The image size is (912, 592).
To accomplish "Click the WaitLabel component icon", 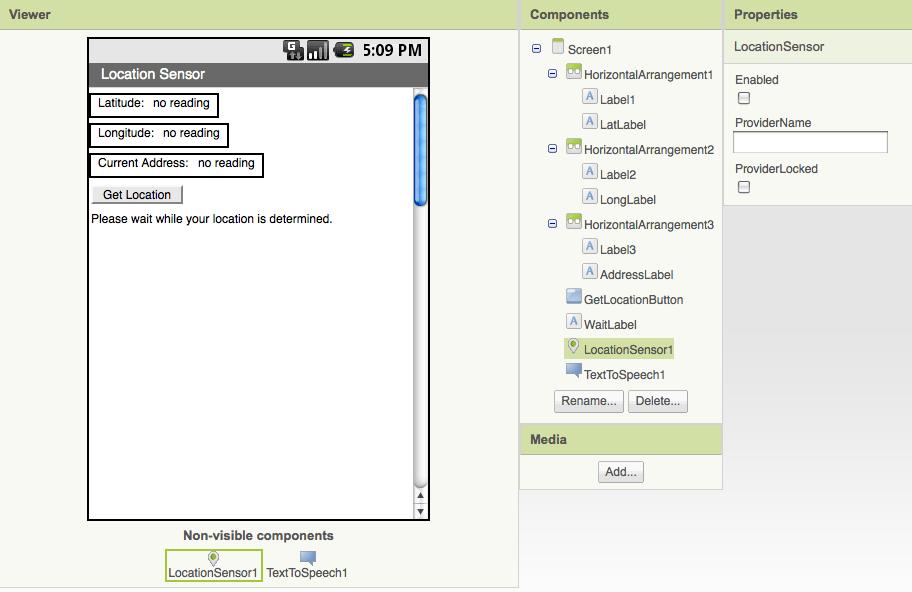I will (x=573, y=323).
